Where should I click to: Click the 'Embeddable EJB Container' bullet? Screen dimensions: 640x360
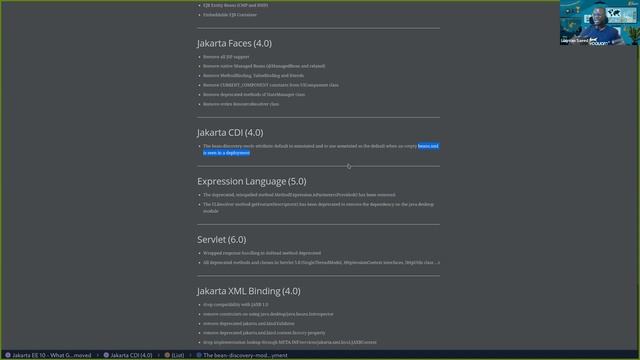[x=230, y=15]
